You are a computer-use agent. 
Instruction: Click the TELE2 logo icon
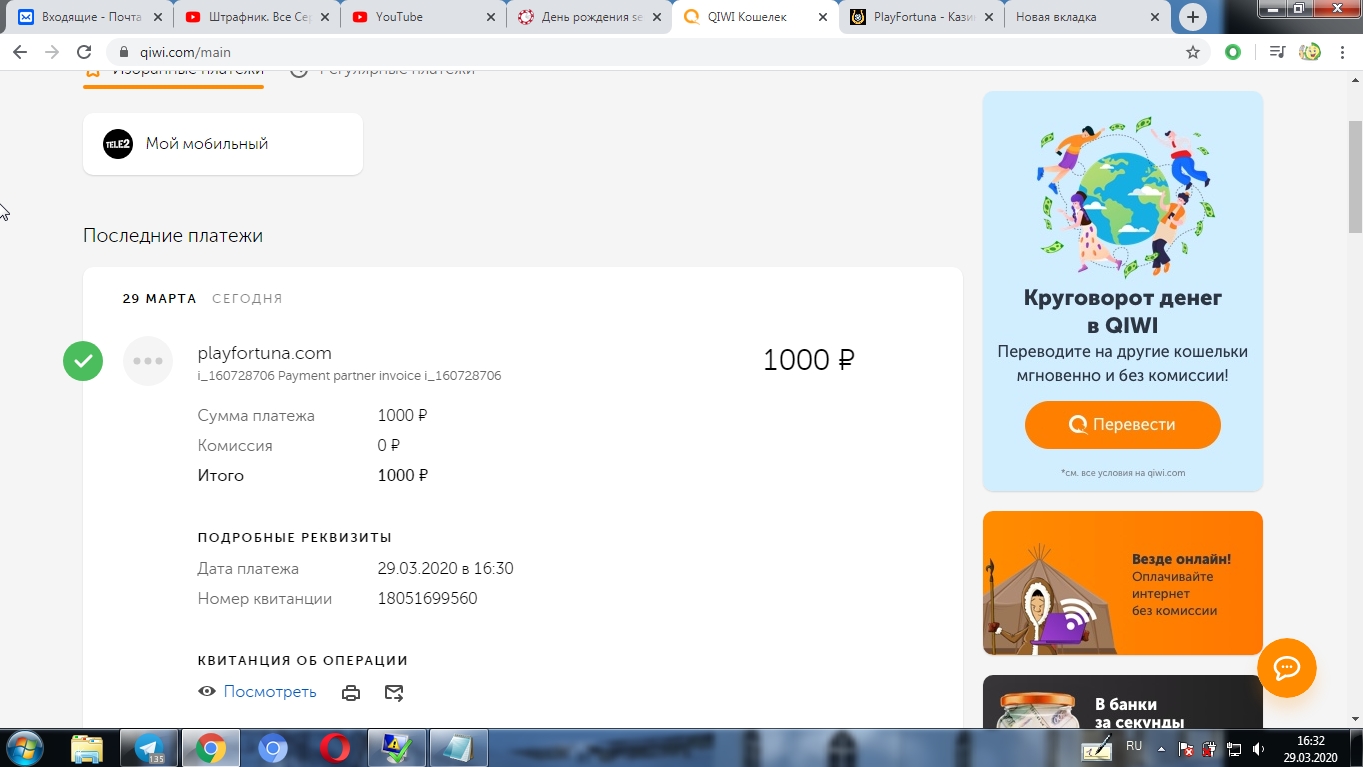[x=118, y=144]
